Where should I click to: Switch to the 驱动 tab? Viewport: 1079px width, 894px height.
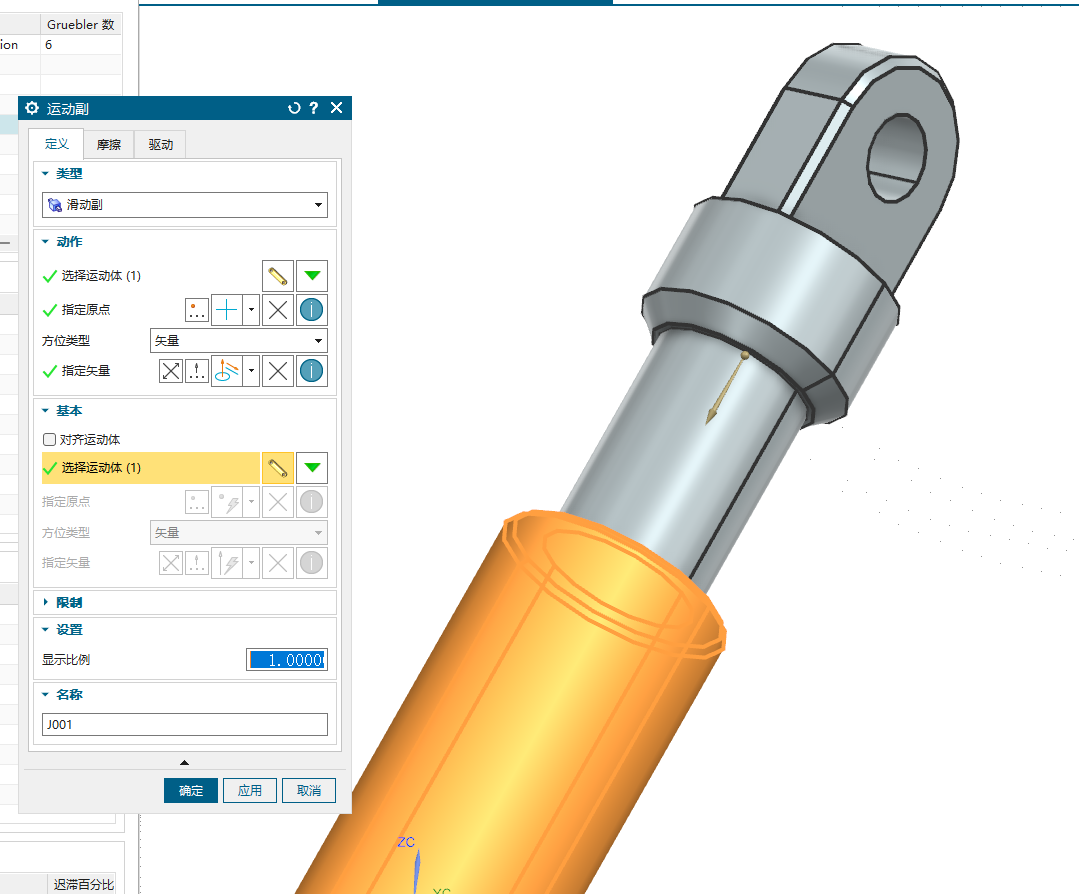[161, 145]
